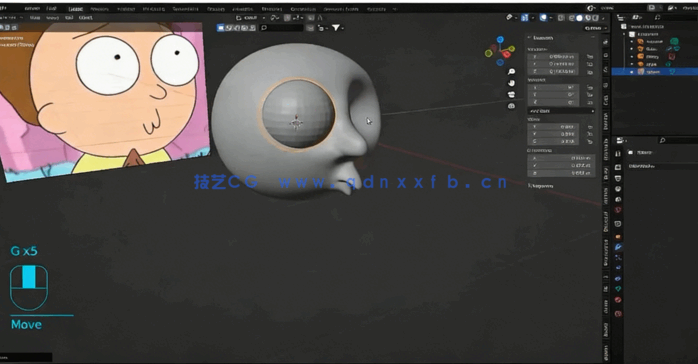Viewport: 698px width, 364px height.
Task: Collapse the Transform panel header
Action: (561, 38)
